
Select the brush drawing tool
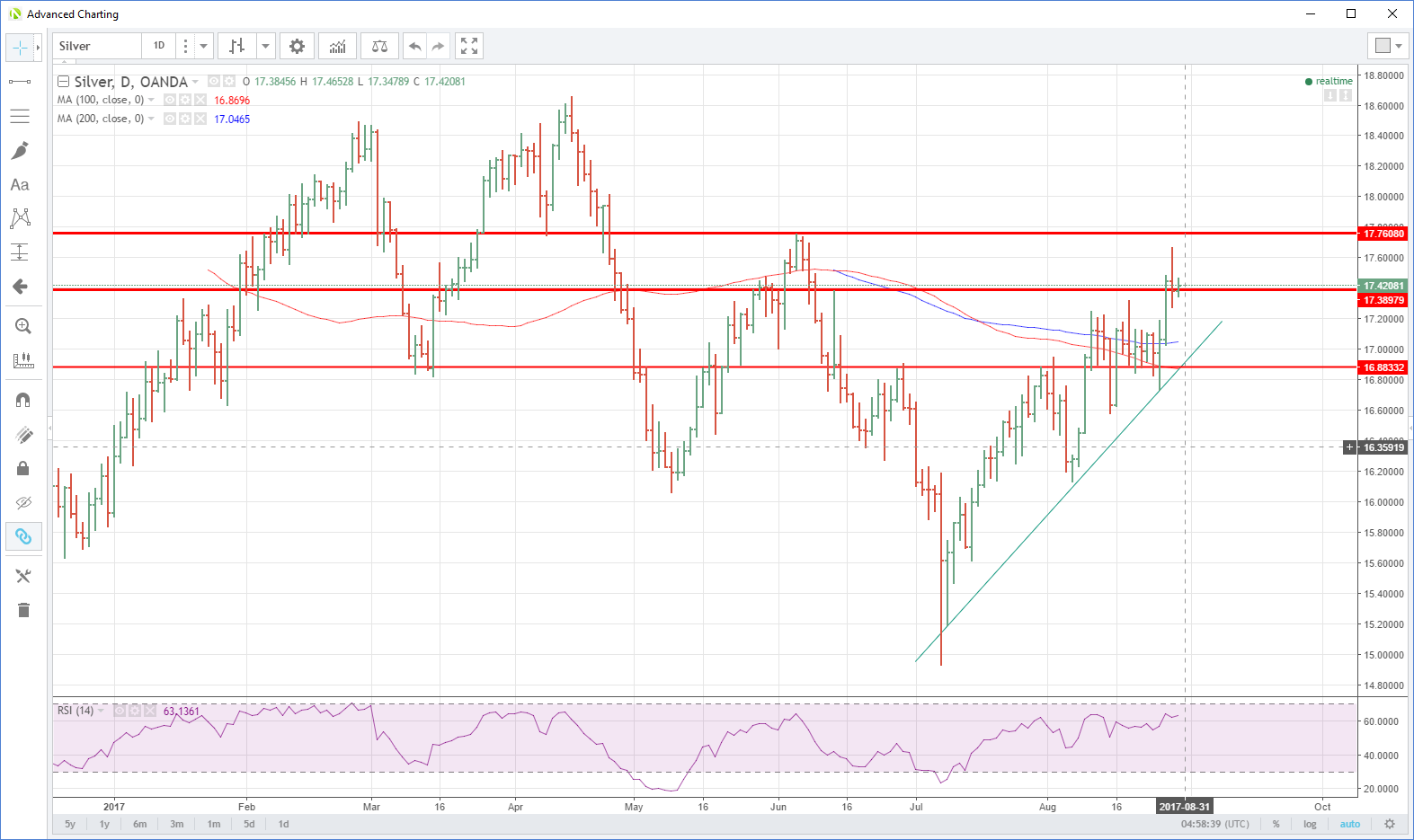20,150
